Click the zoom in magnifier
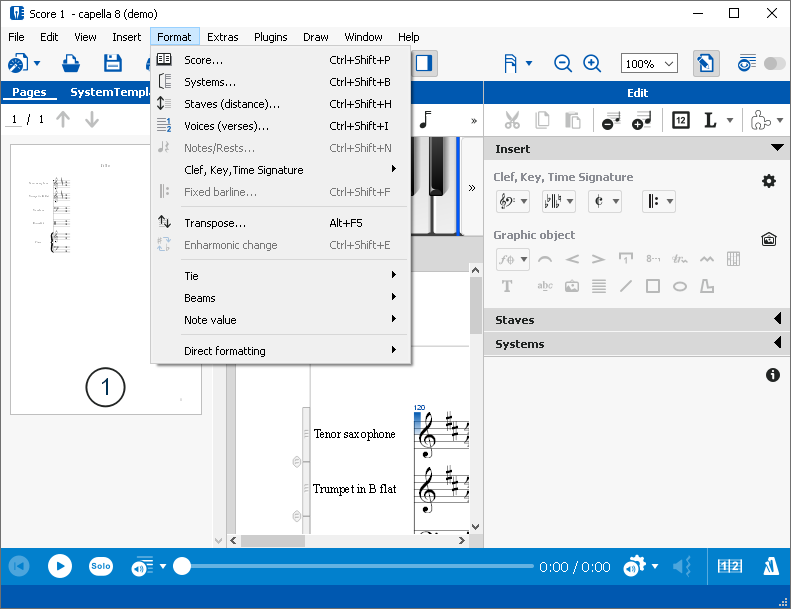The image size is (791, 609). (592, 64)
